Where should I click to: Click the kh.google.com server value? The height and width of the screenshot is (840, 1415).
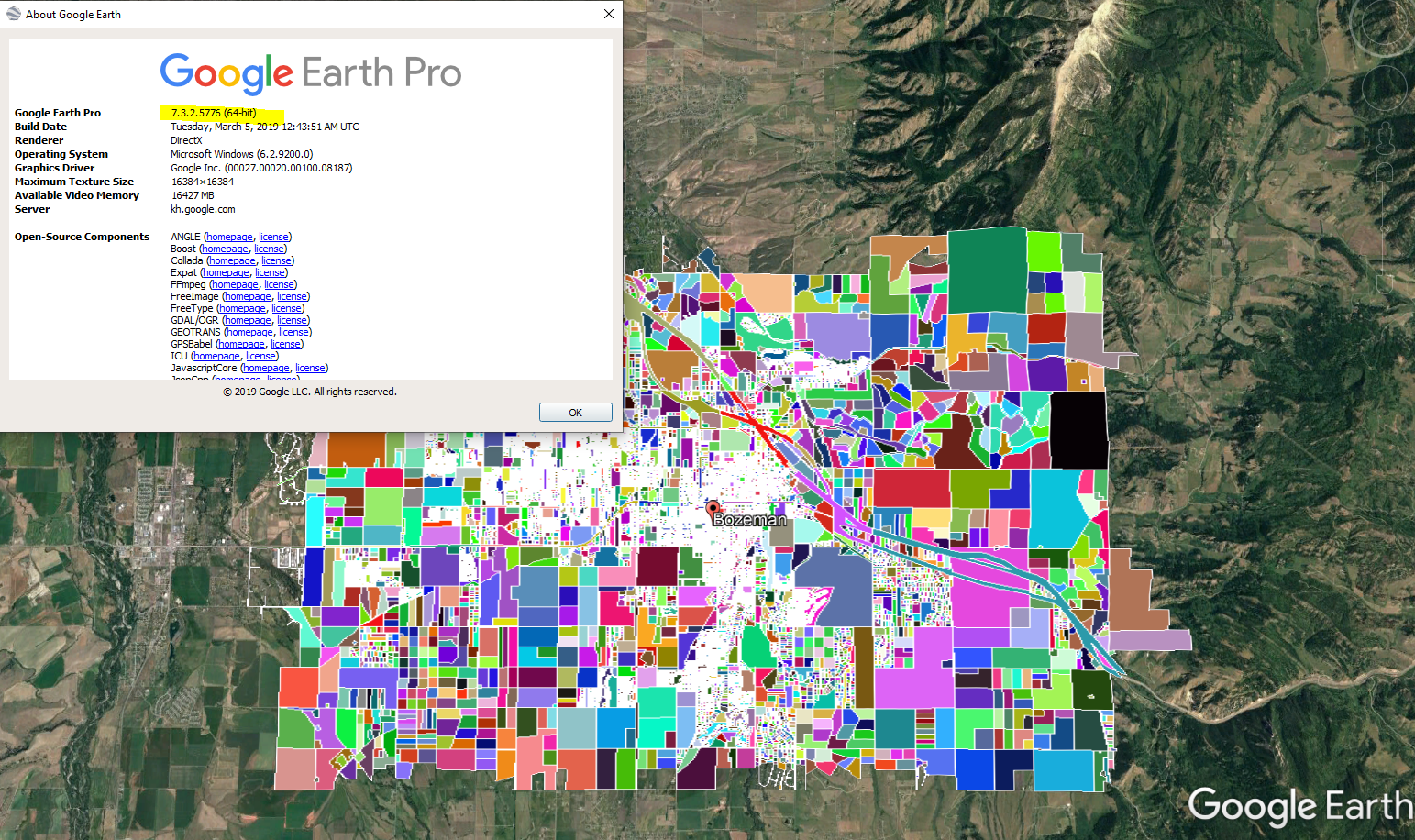[x=203, y=209]
